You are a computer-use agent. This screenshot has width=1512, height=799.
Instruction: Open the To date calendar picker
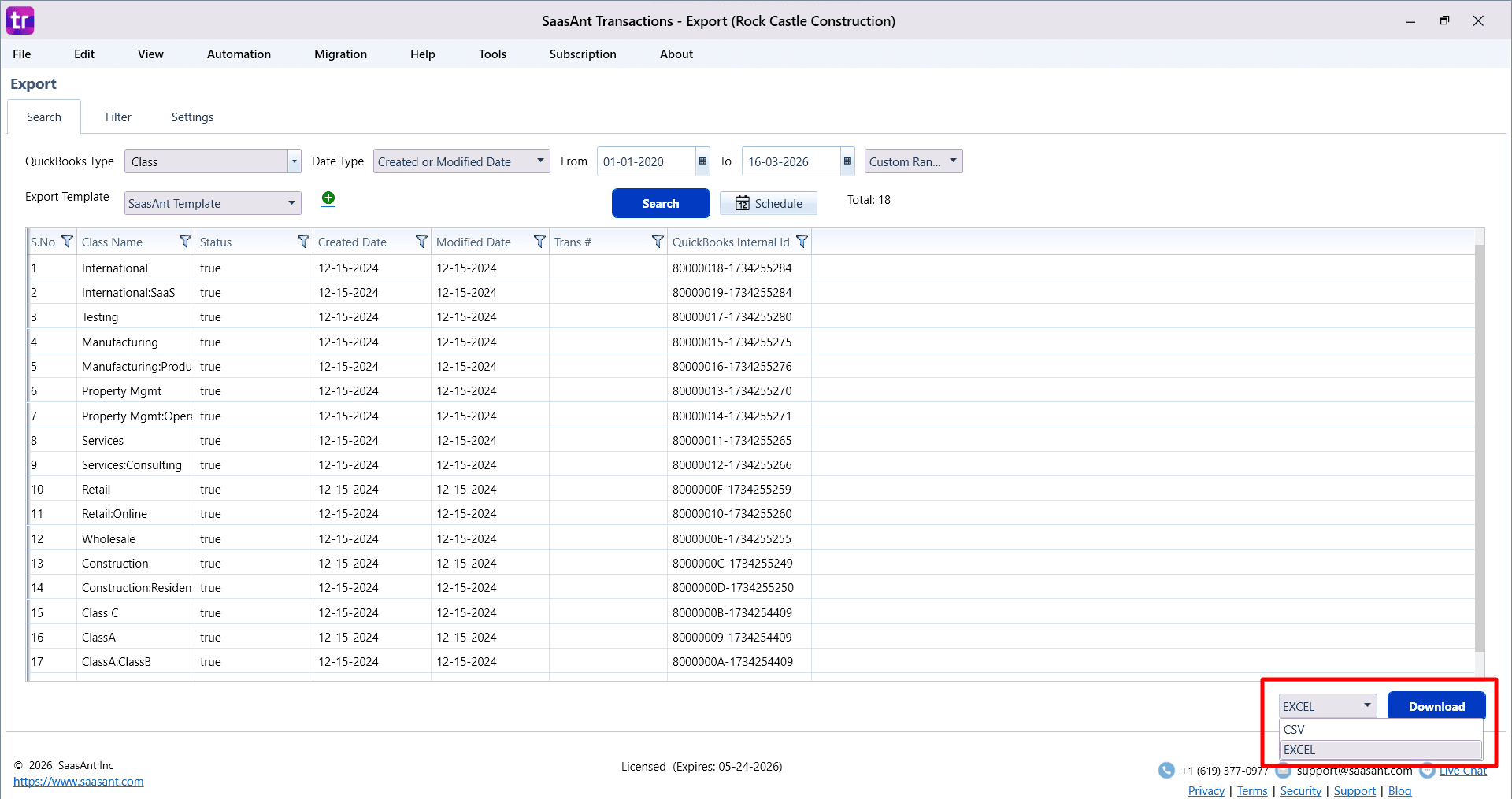click(847, 161)
